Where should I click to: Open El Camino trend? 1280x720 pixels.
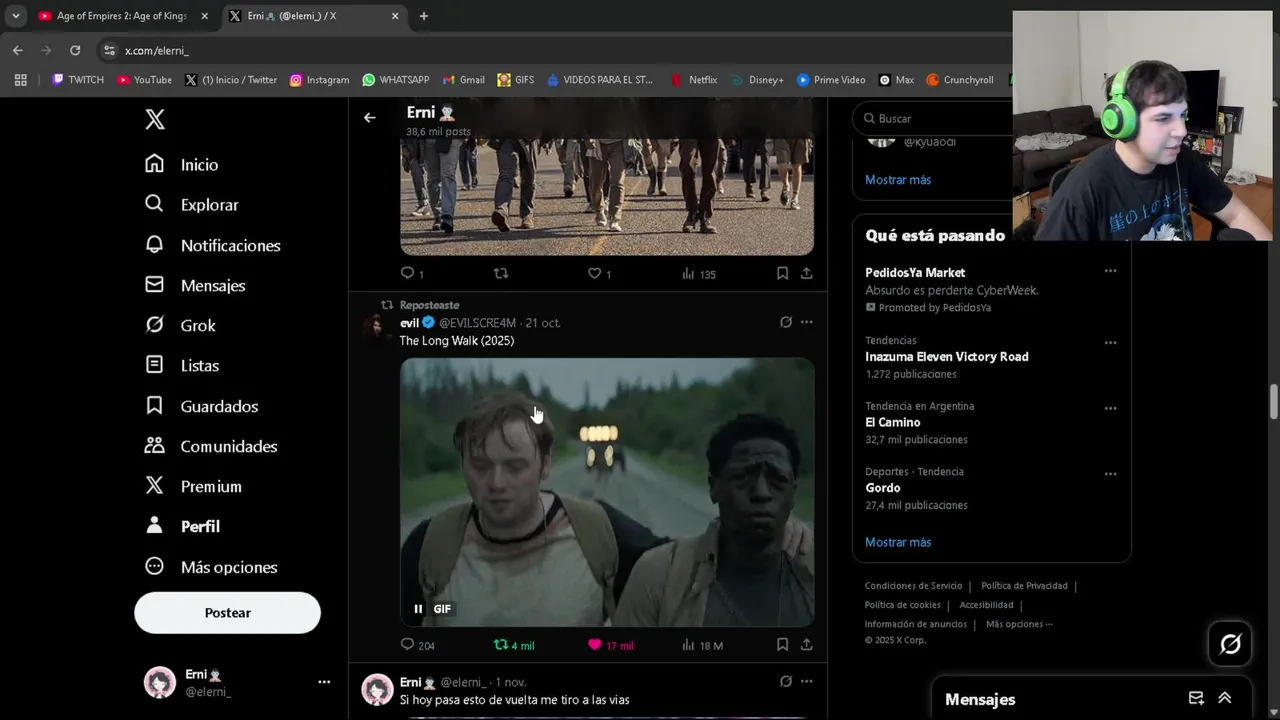[x=892, y=422]
